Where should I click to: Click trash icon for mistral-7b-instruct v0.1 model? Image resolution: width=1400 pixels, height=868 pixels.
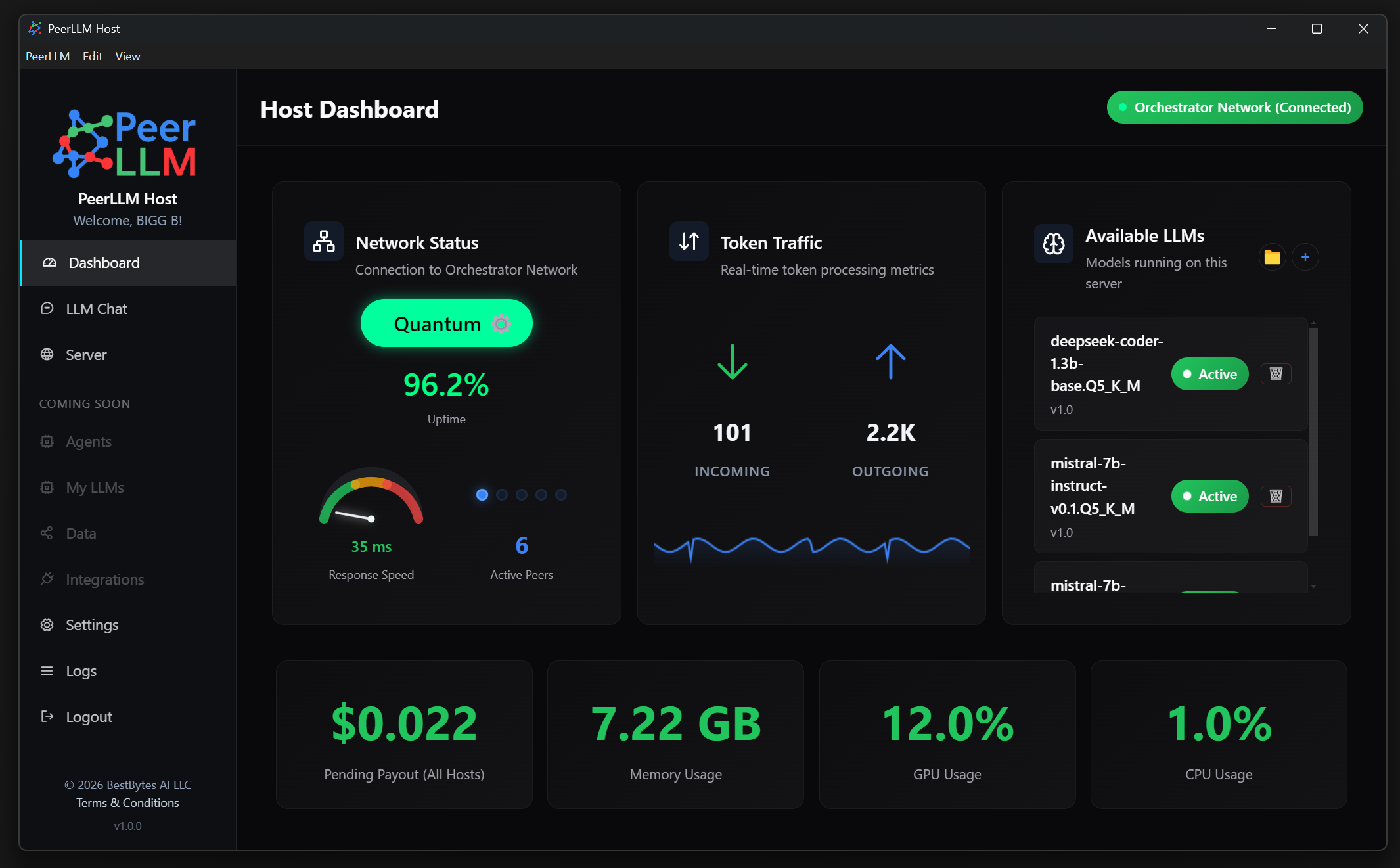pyautogui.click(x=1276, y=496)
